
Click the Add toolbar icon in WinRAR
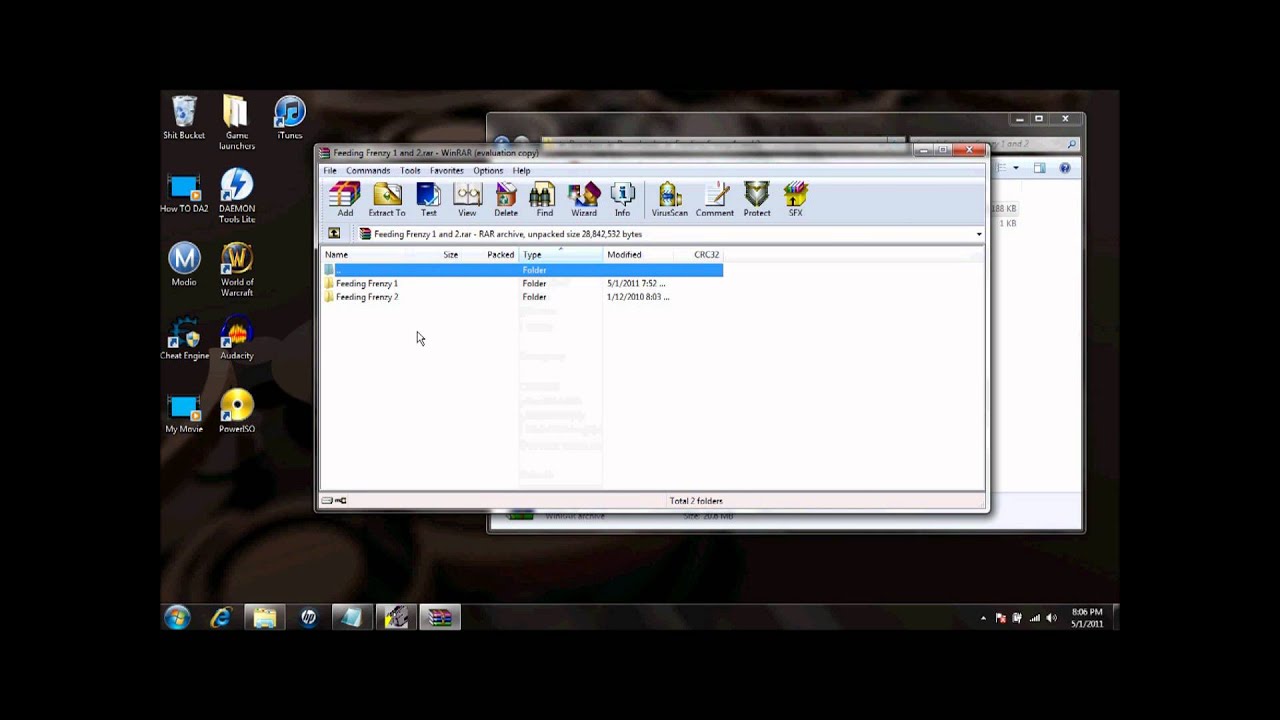pyautogui.click(x=345, y=200)
